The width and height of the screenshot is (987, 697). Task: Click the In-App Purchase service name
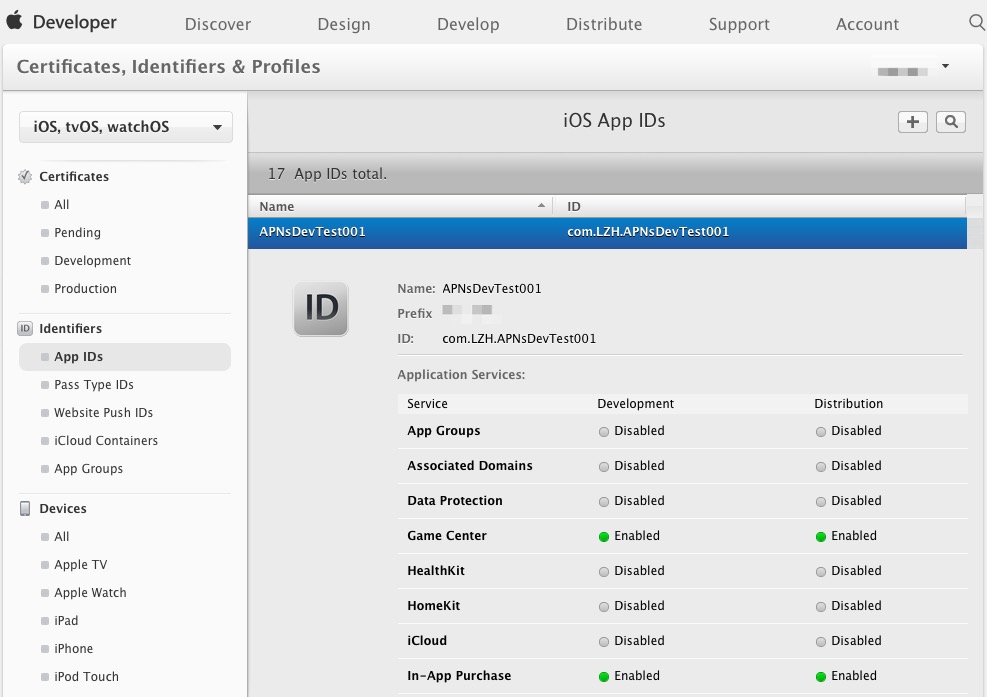[459, 676]
